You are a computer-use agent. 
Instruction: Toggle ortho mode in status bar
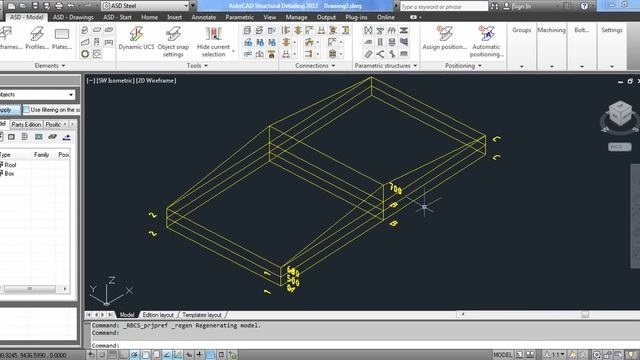coord(123,355)
